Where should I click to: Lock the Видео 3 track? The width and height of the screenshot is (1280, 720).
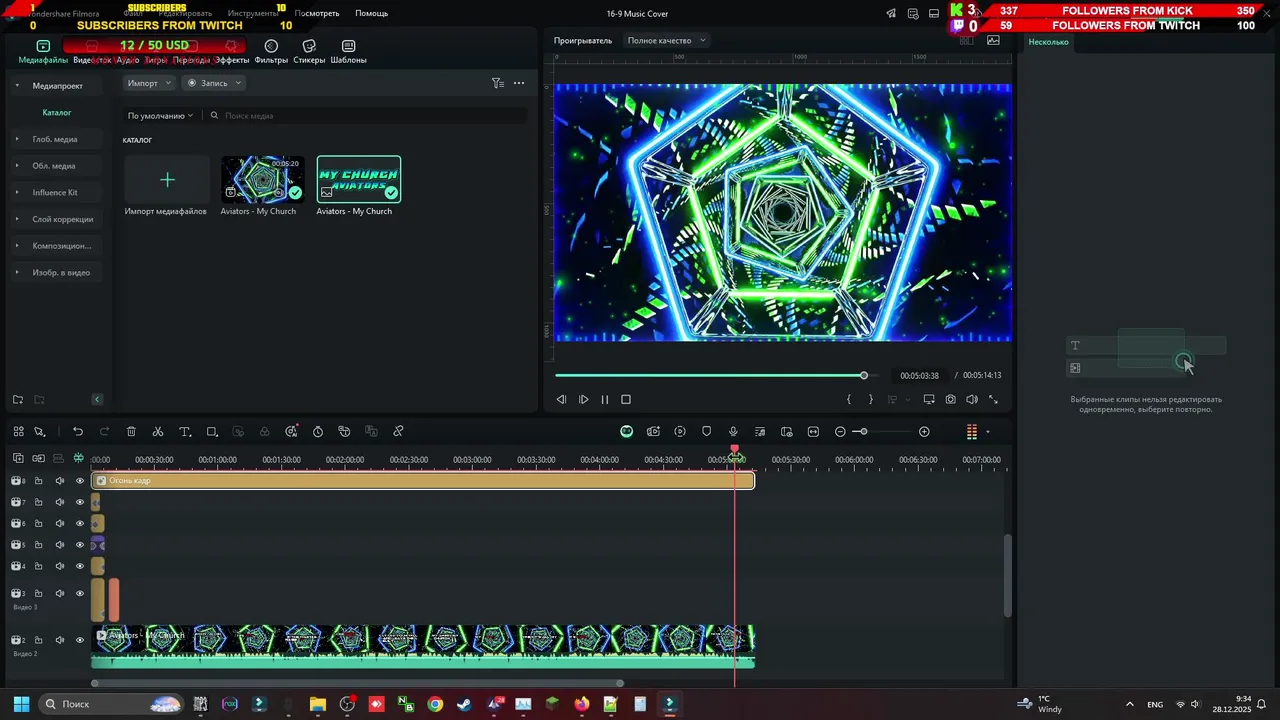pyautogui.click(x=38, y=594)
